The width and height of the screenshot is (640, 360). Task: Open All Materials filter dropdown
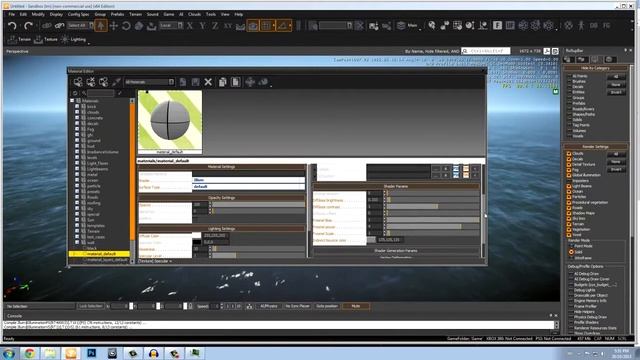[x=149, y=82]
